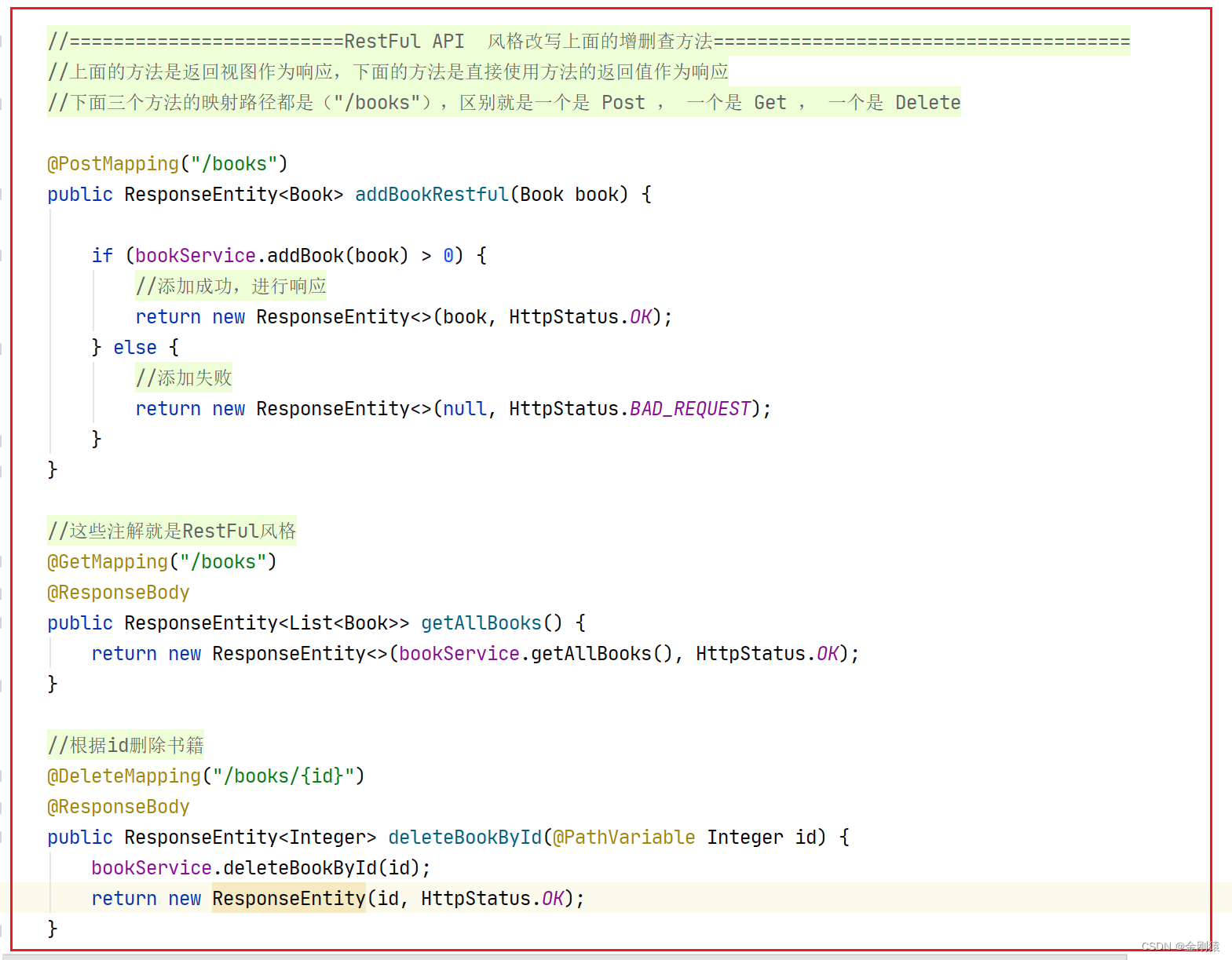The height and width of the screenshot is (960, 1232).
Task: Click the @PathVariable annotation
Action: [624, 838]
